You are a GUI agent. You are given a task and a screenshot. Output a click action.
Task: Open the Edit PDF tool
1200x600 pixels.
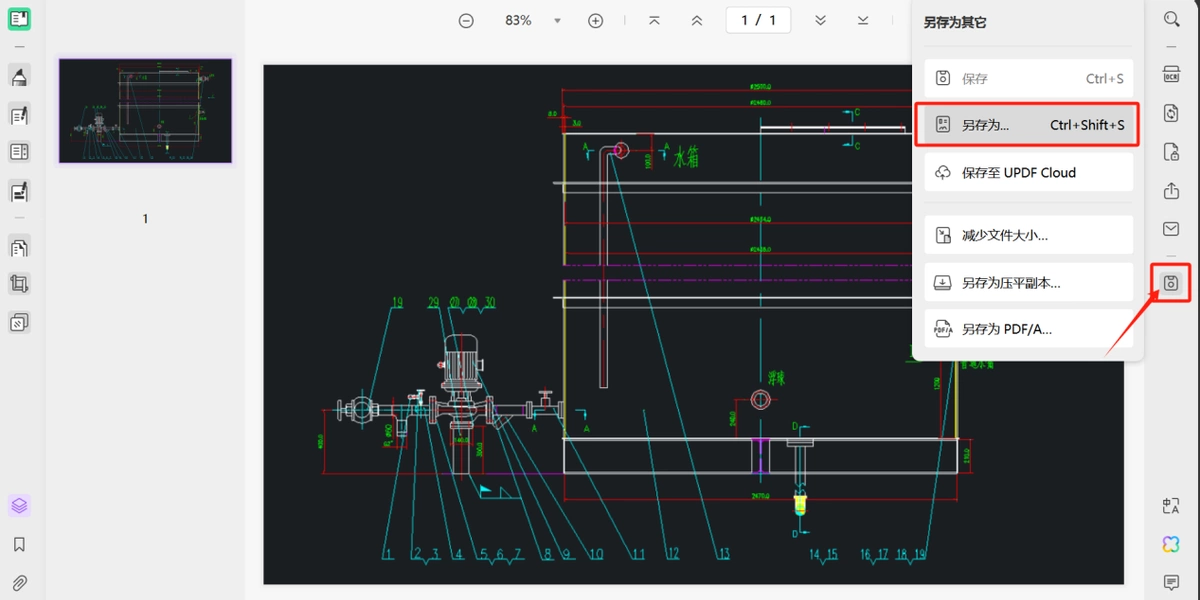[x=19, y=114]
